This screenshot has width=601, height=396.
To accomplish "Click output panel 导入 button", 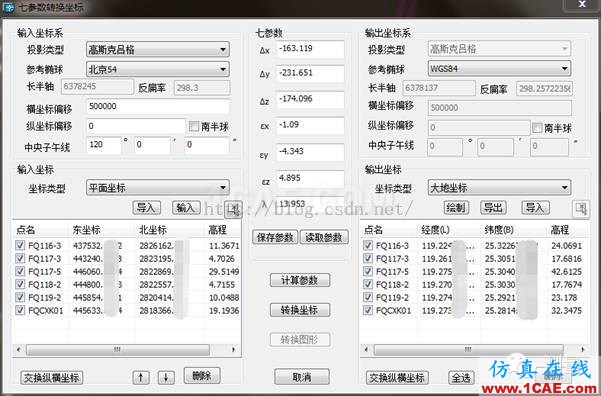I will [535, 208].
